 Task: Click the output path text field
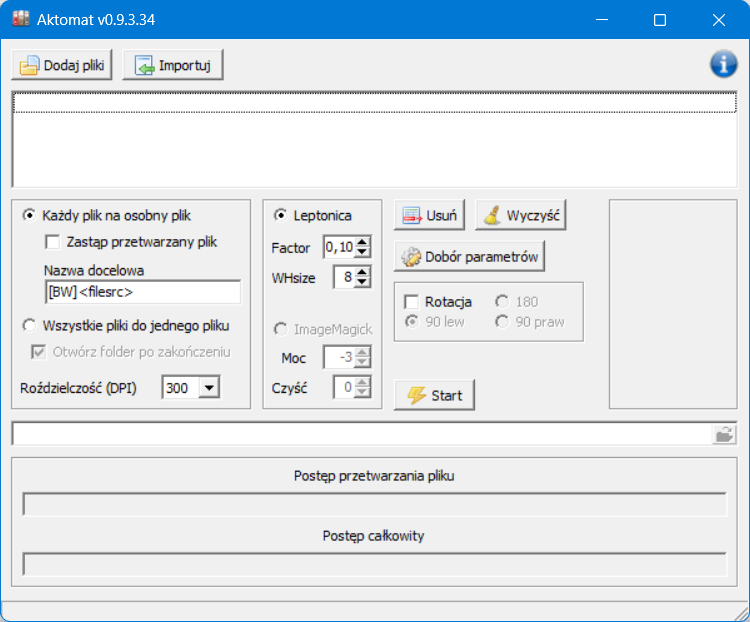pos(360,434)
